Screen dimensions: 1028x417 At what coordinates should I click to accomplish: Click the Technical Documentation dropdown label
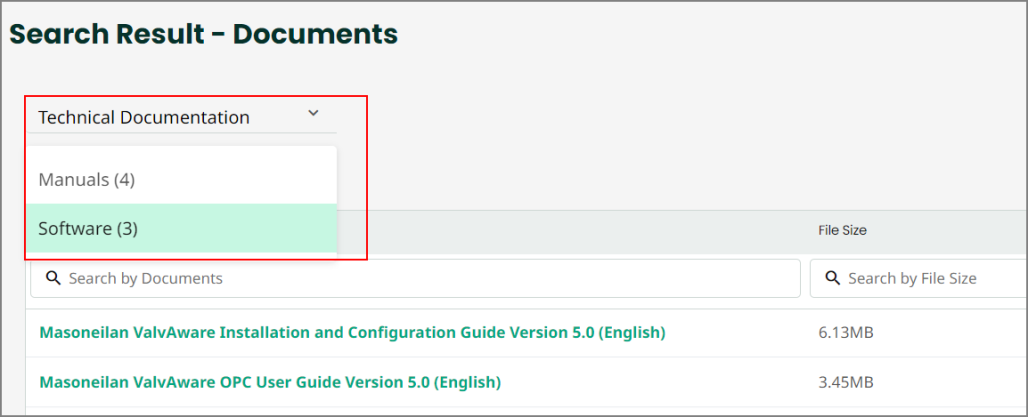point(144,117)
